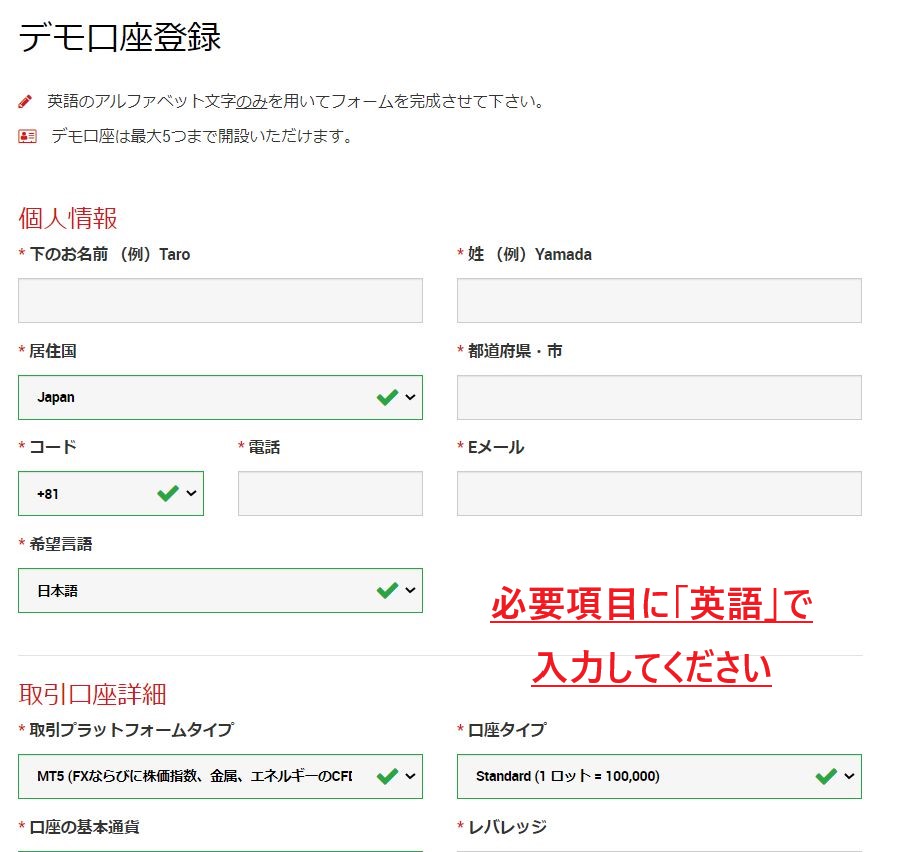Focus the 下のお名前 first name field

click(x=220, y=300)
